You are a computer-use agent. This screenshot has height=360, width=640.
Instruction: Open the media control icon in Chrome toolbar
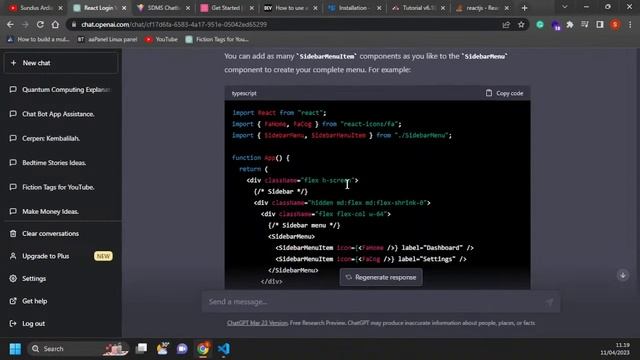[584, 24]
